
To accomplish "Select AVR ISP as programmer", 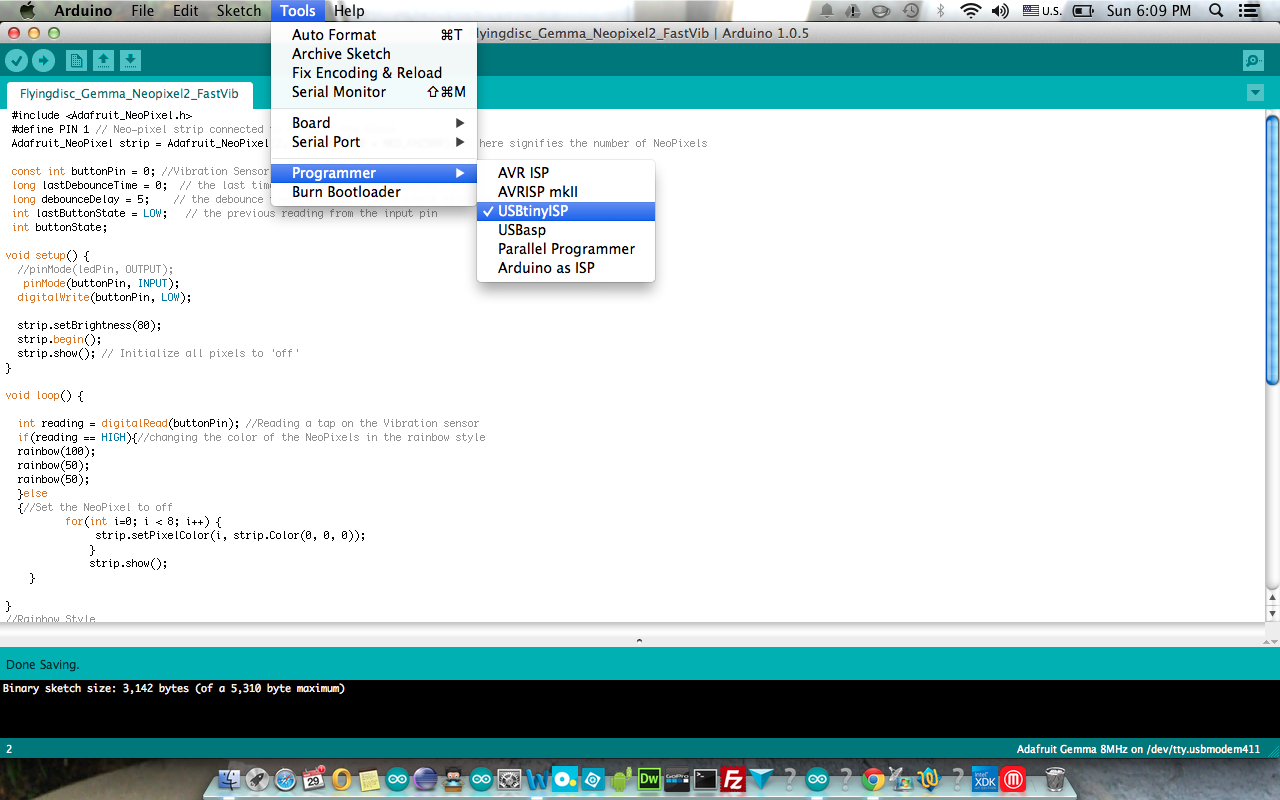I will pyautogui.click(x=566, y=173).
